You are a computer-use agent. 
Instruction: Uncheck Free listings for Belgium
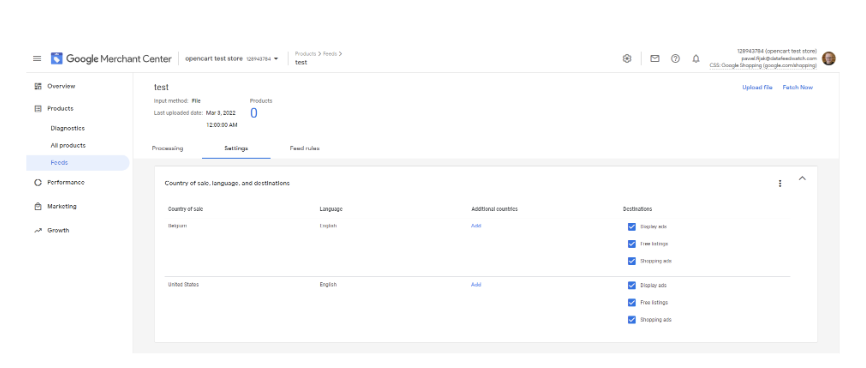[x=632, y=244]
